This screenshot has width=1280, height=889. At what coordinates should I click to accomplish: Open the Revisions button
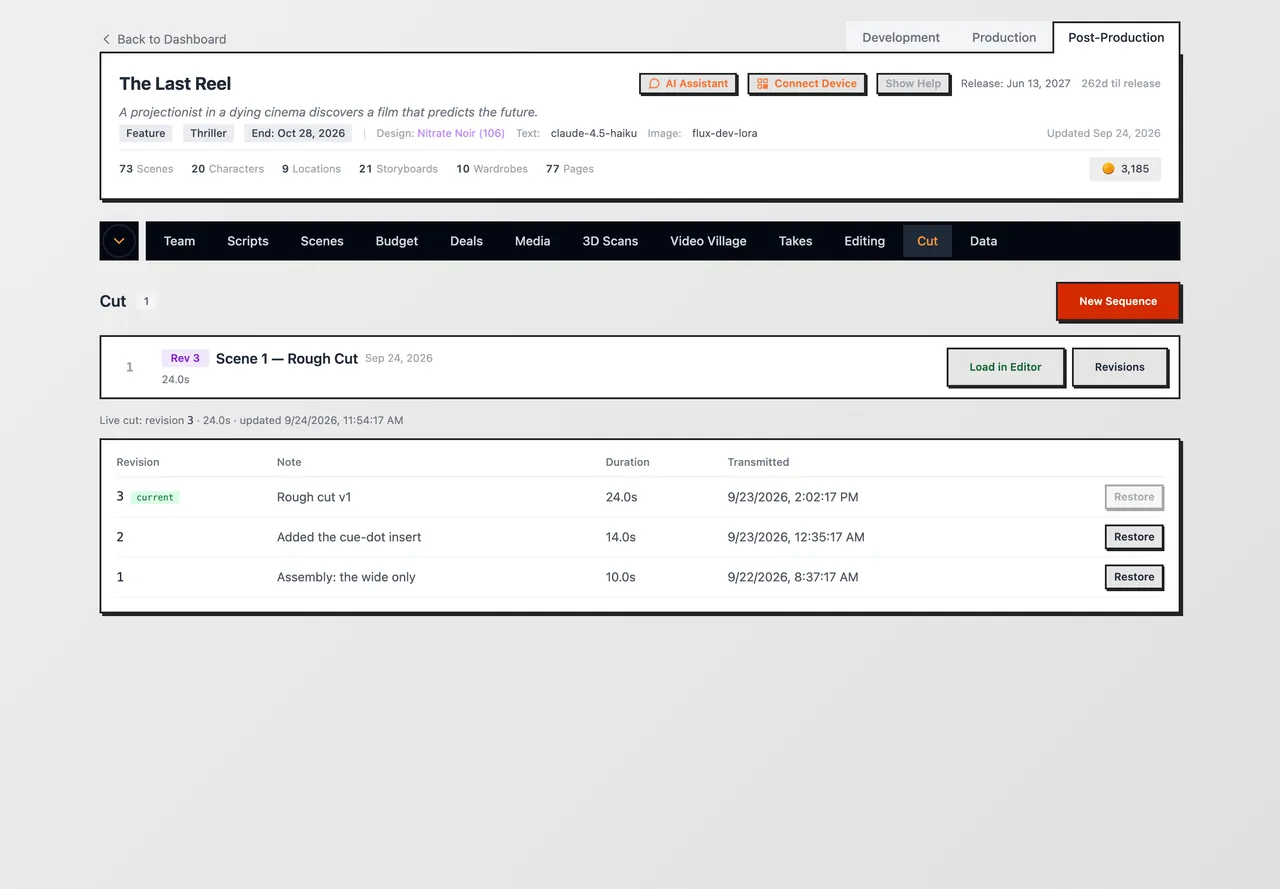[1120, 367]
